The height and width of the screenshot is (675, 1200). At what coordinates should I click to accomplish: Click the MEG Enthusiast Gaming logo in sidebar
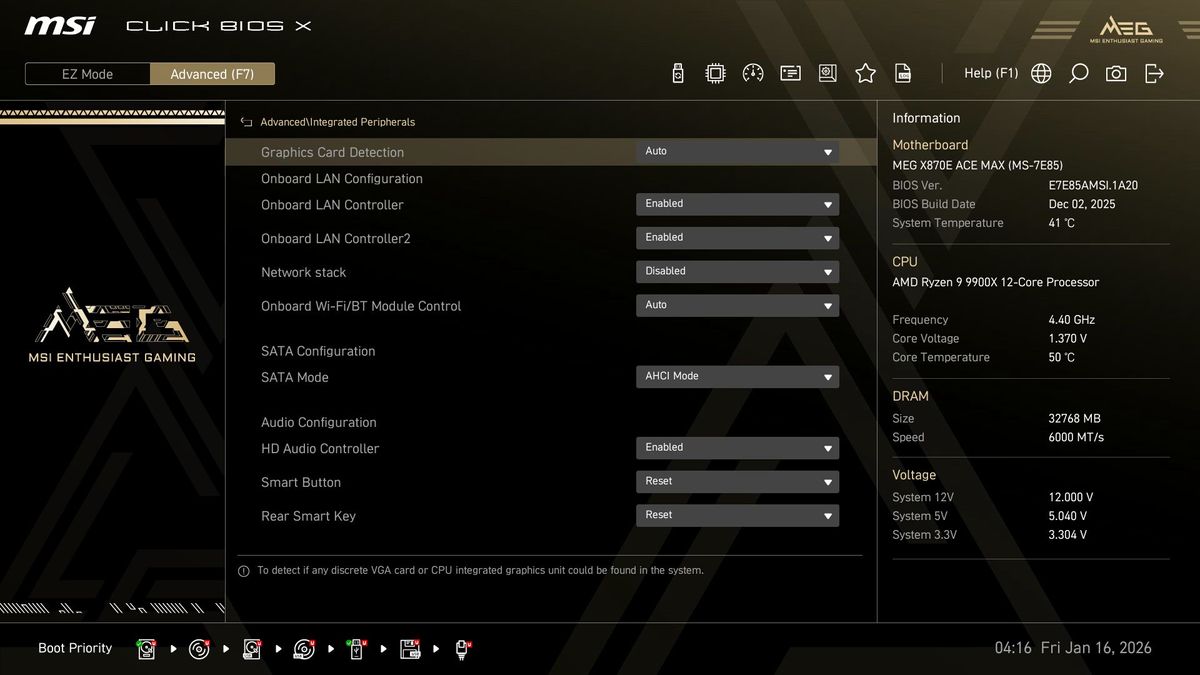coord(111,325)
